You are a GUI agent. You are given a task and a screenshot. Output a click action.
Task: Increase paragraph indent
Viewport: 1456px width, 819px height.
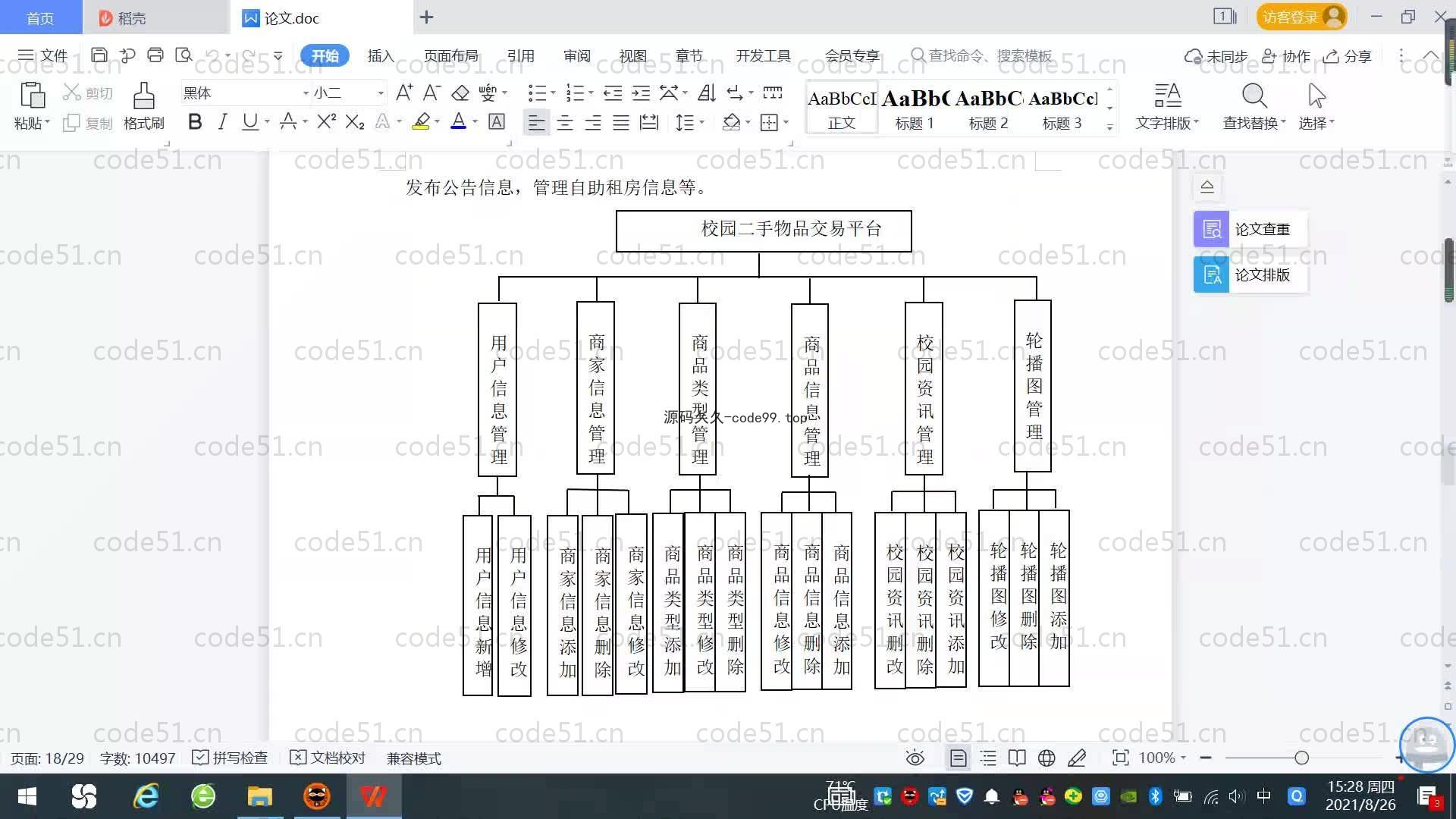(x=642, y=93)
